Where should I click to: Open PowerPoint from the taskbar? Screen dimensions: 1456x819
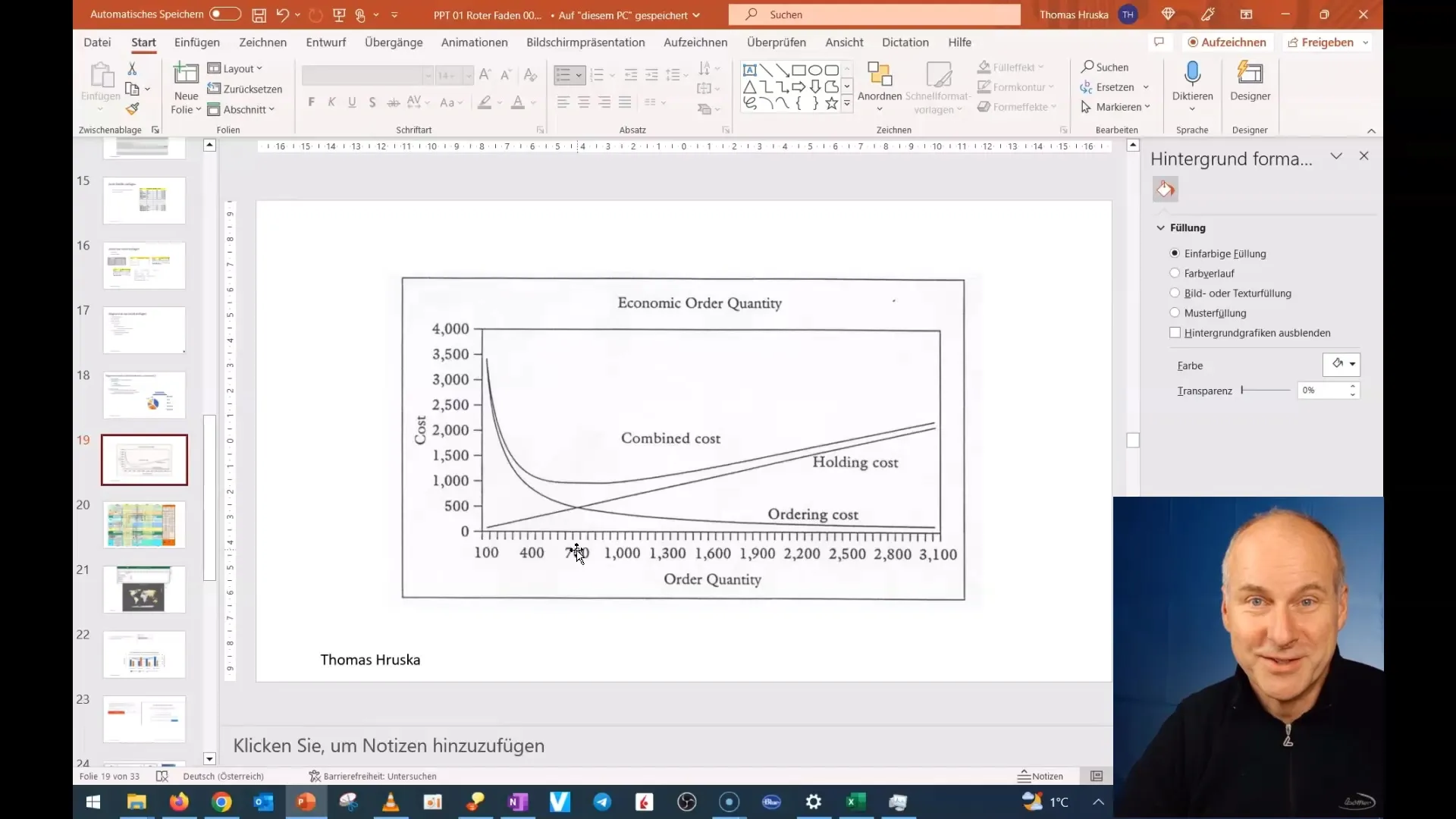click(x=306, y=802)
